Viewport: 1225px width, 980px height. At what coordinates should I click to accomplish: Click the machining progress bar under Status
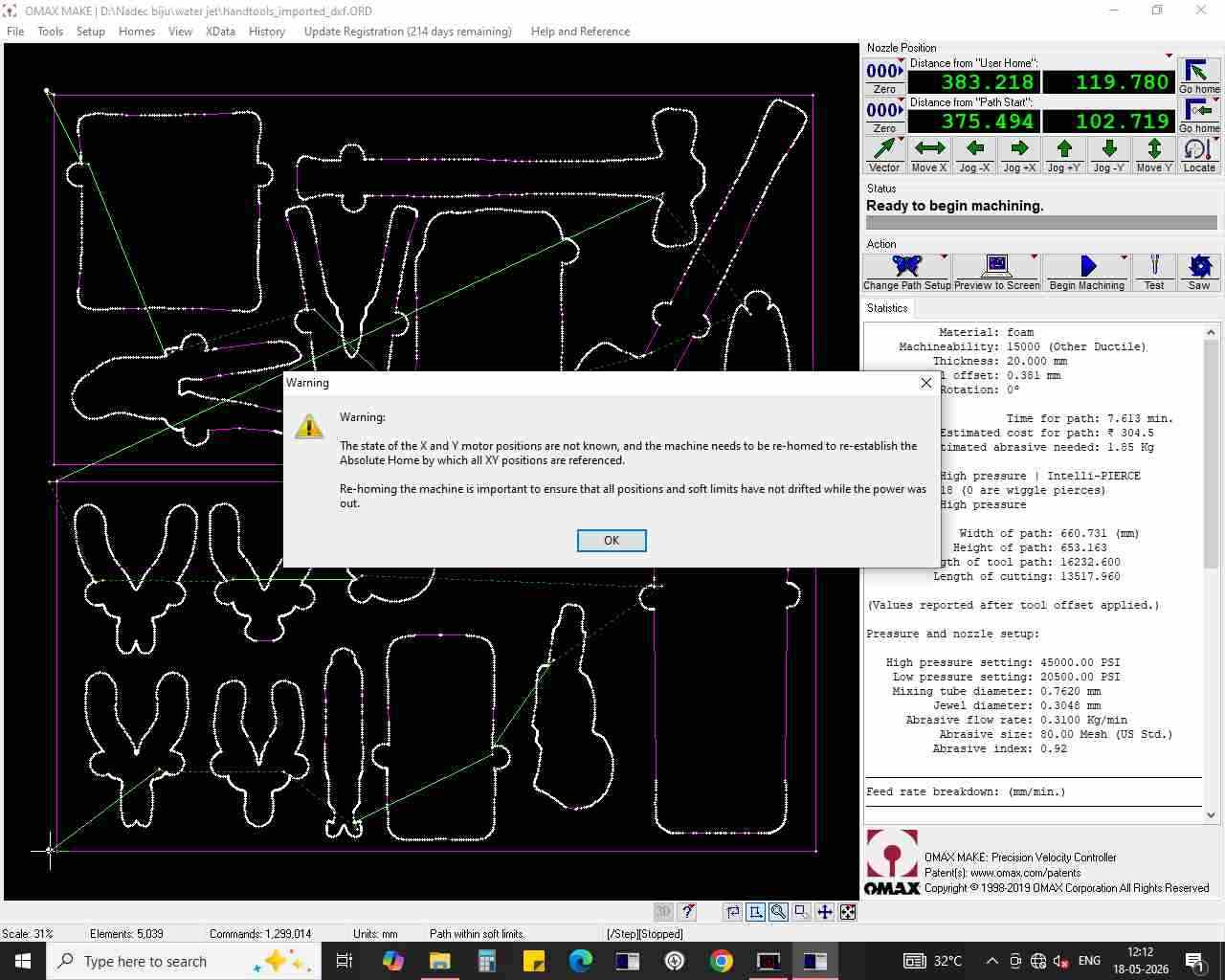[1041, 223]
